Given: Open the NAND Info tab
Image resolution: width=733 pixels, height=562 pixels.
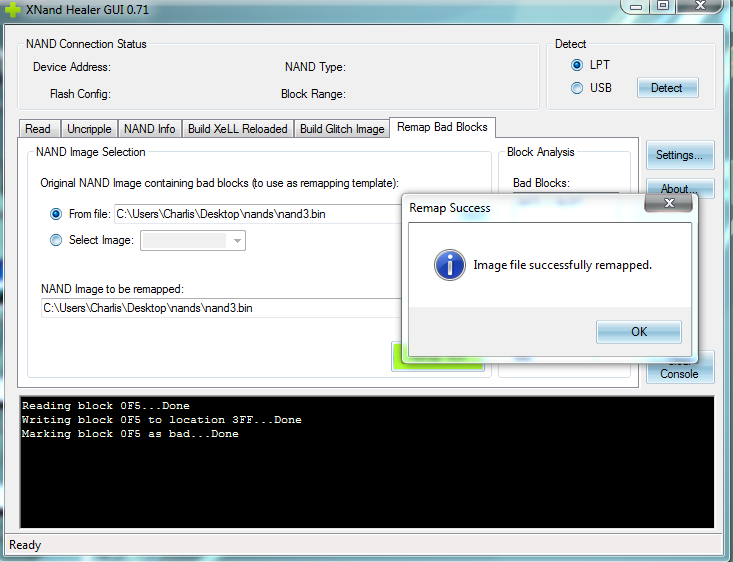Looking at the screenshot, I should 150,129.
